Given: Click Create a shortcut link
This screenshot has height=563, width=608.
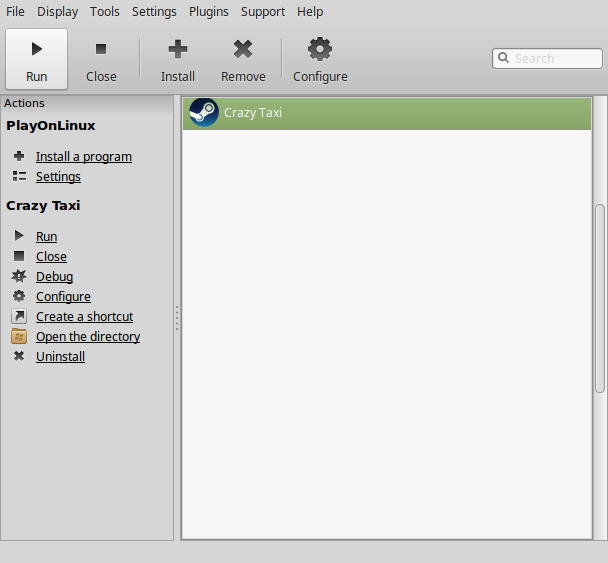Looking at the screenshot, I should point(85,317).
